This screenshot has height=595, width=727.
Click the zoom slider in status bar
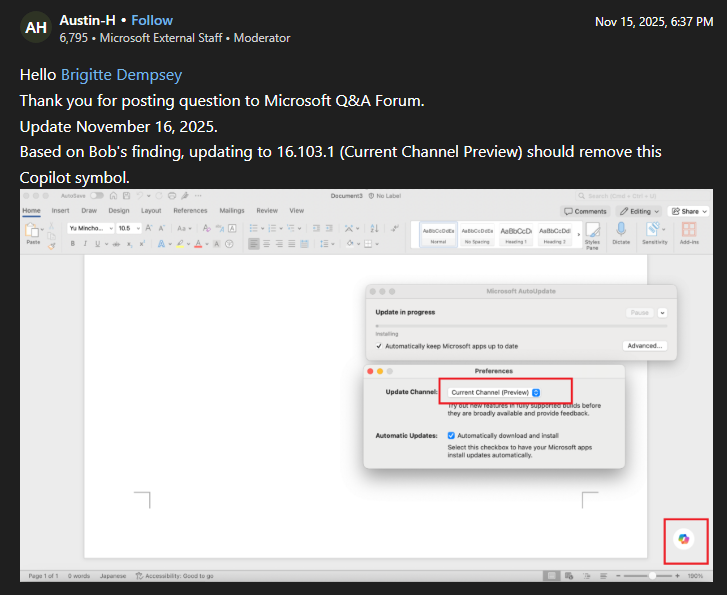pos(647,576)
